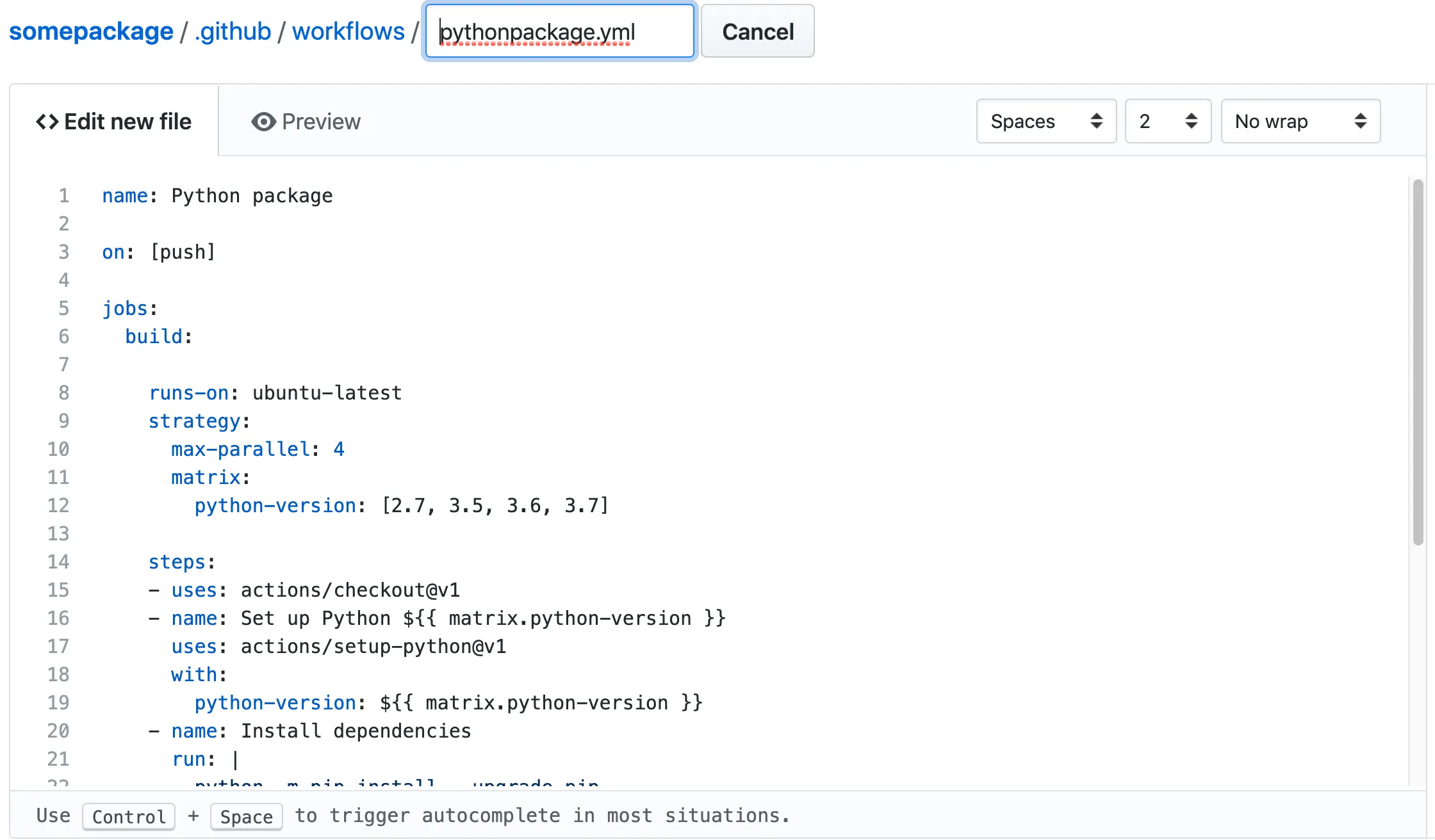
Task: Click the eye icon beside Preview
Action: (263, 122)
